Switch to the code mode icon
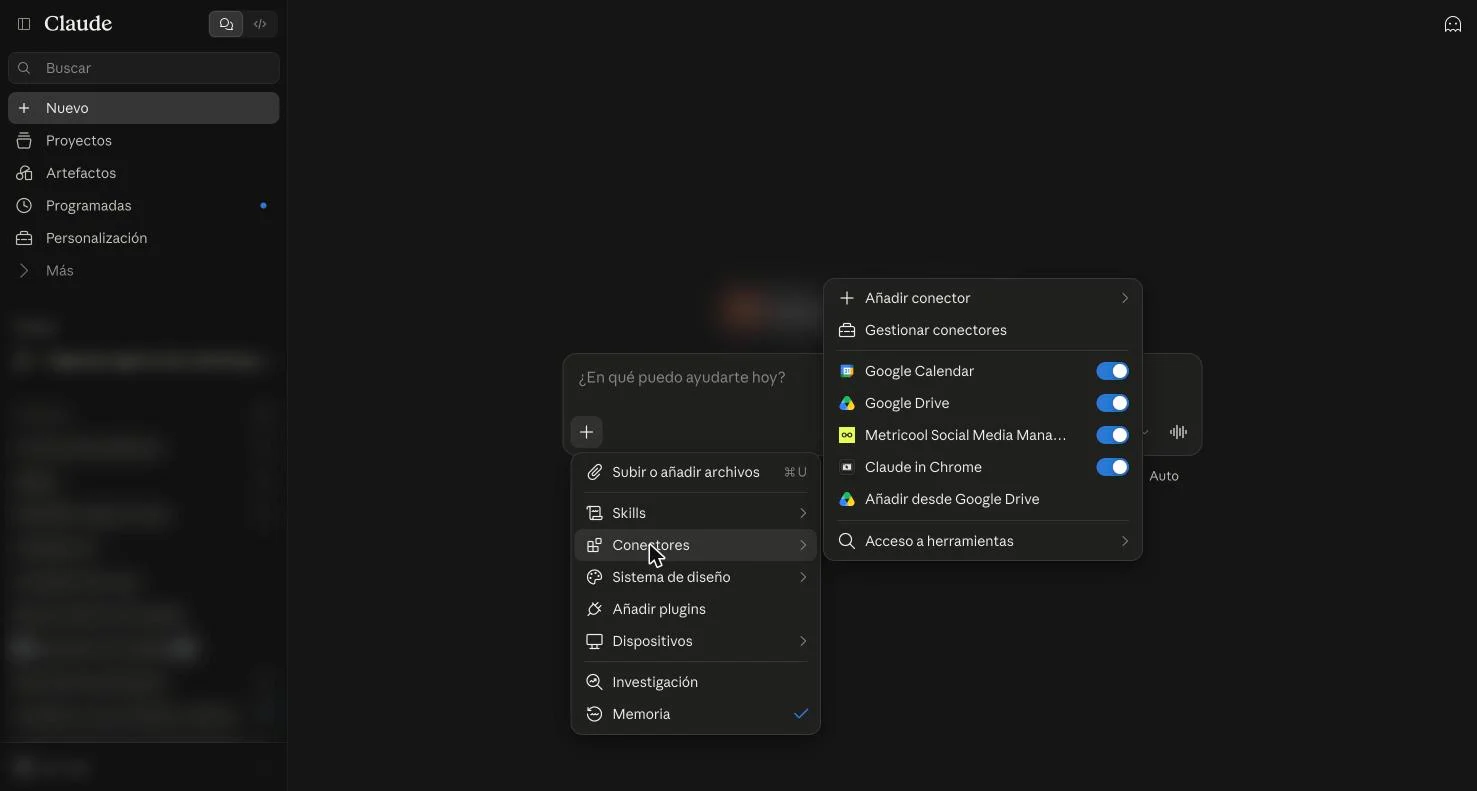The image size is (1477, 791). pos(260,24)
